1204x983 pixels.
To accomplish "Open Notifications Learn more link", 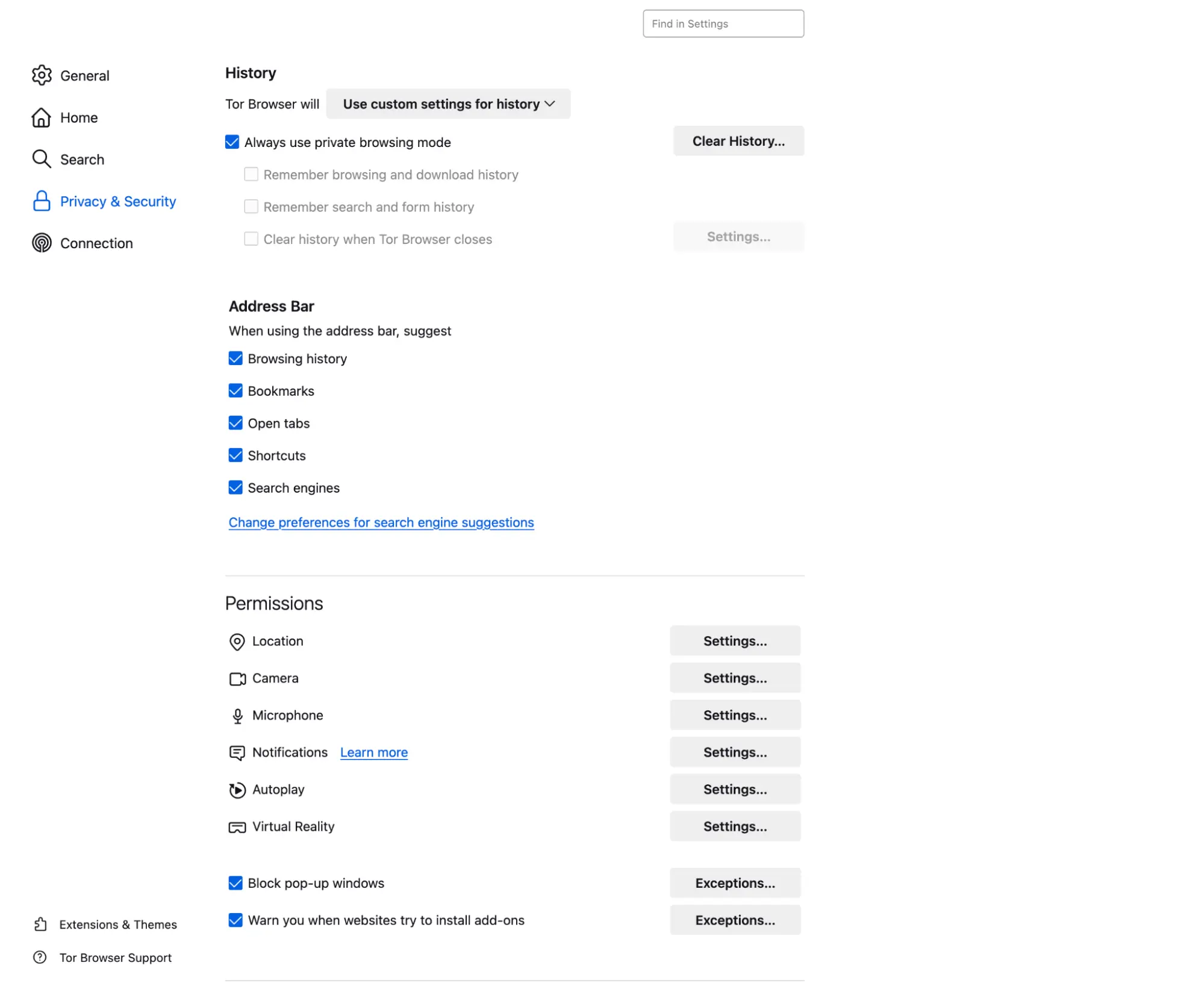I will 374,752.
